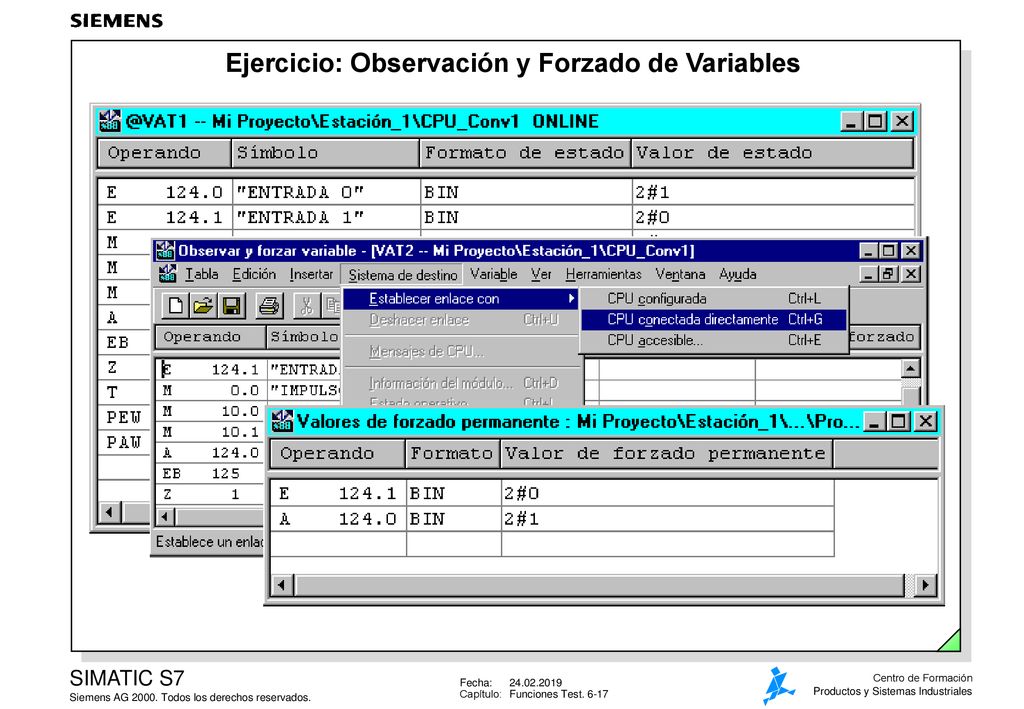Open the Herramientas menu
This screenshot has width=1024, height=709.
(x=603, y=274)
